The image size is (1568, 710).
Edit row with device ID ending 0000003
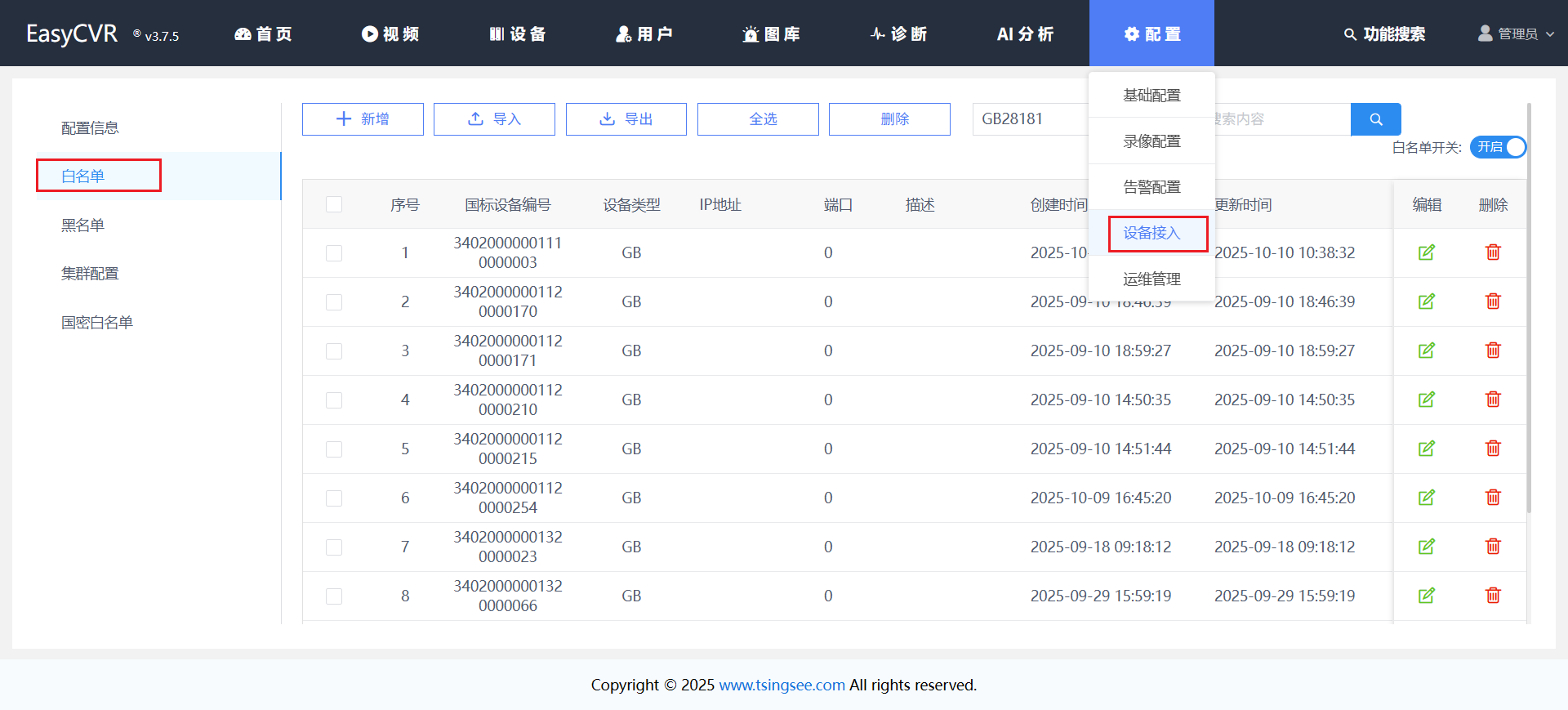coord(1427,252)
